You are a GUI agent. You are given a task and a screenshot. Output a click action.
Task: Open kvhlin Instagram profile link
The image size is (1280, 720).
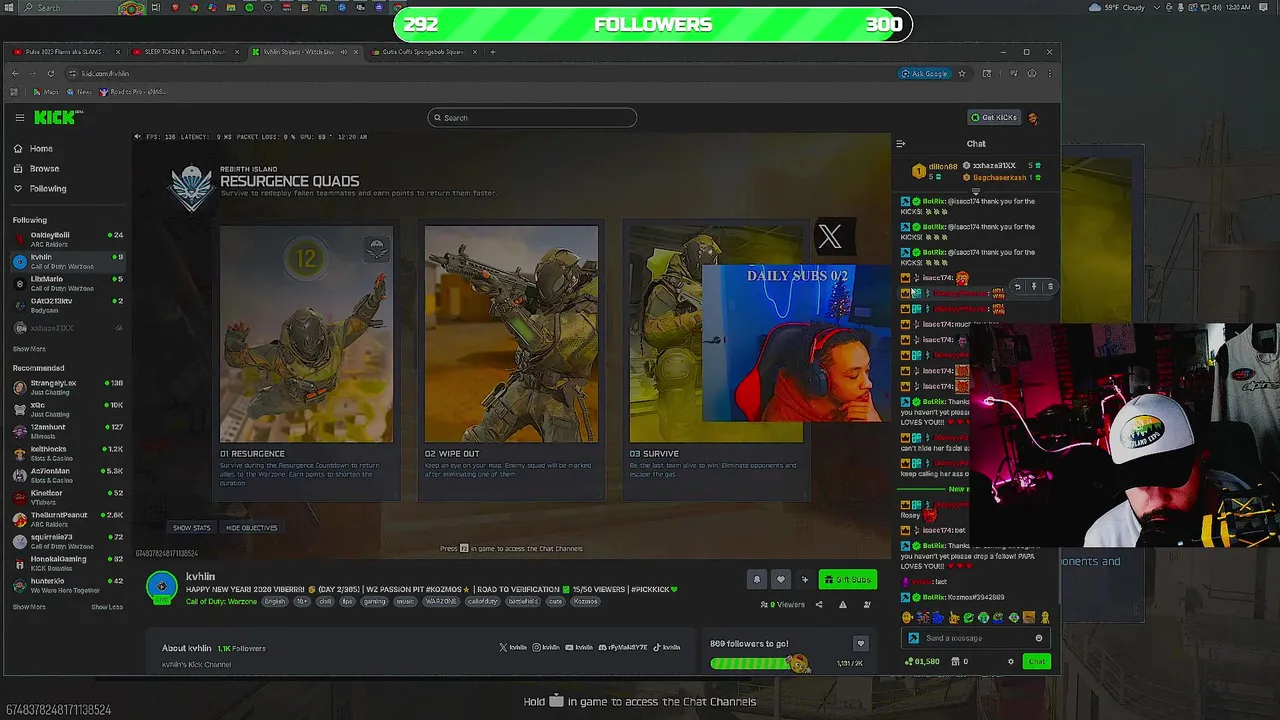click(x=546, y=648)
